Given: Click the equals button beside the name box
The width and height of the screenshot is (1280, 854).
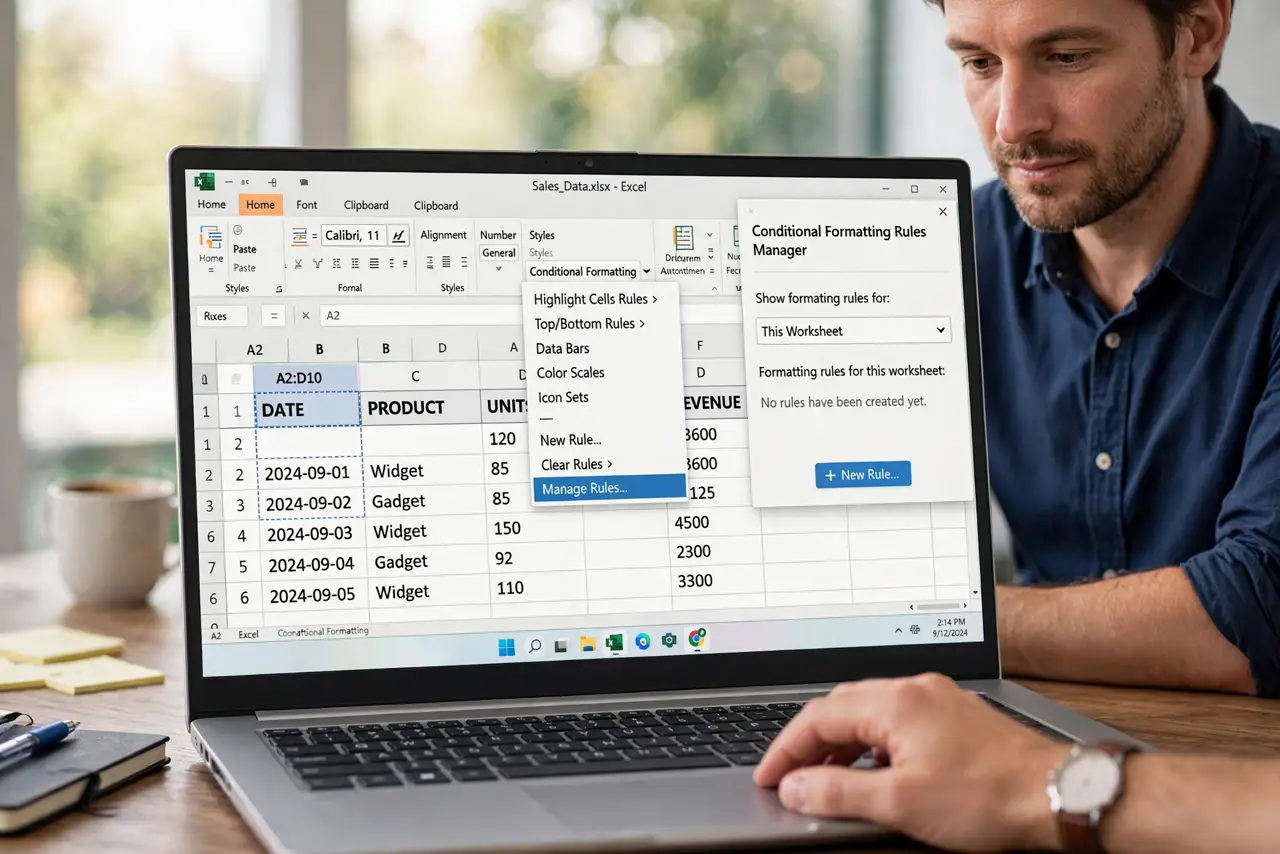Looking at the screenshot, I should (273, 316).
